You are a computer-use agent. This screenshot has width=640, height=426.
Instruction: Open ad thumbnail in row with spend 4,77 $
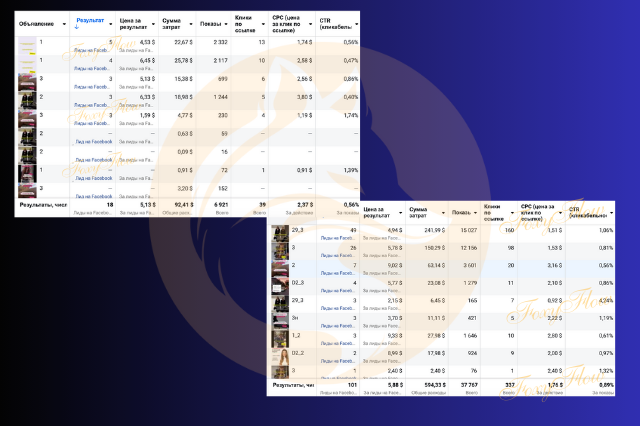point(27,119)
